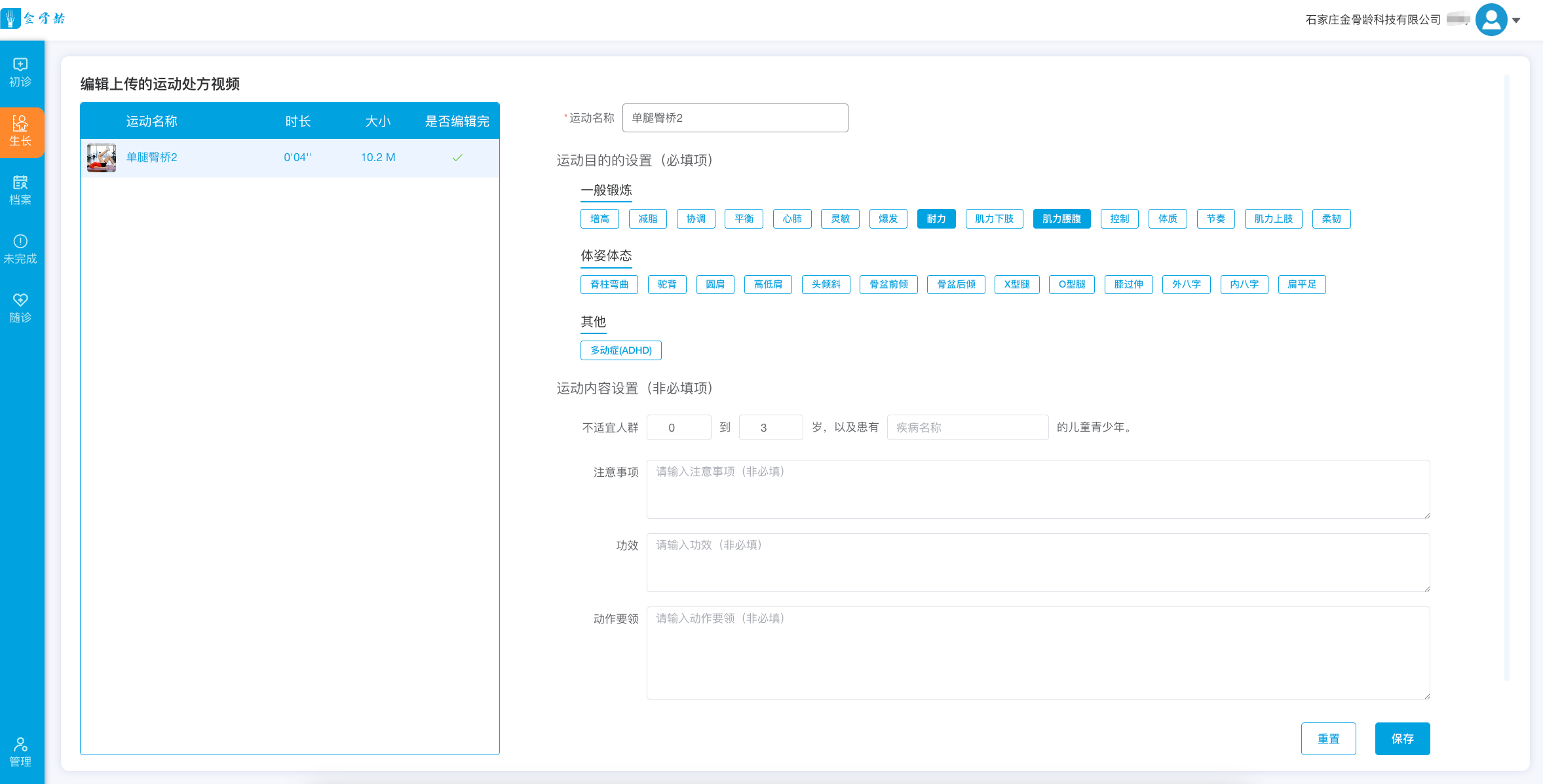
Task: Click the form's vertical scrollbar
Action: (1507, 377)
